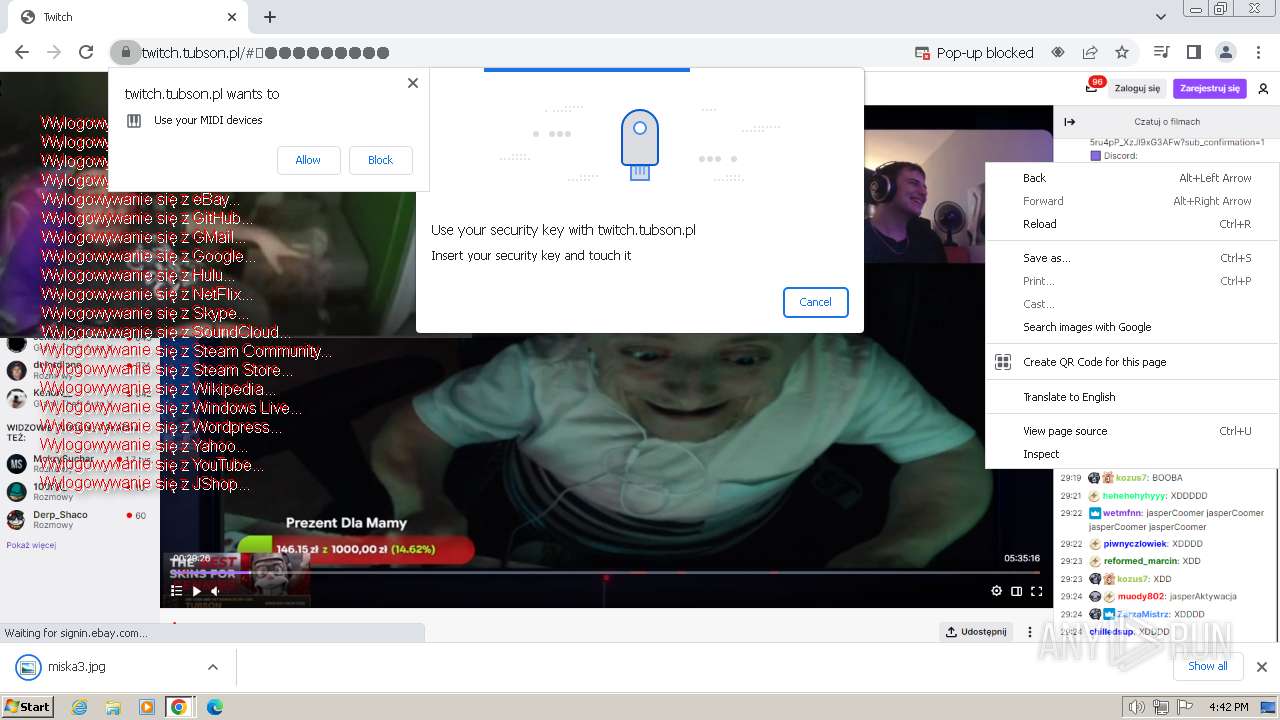Block the MIDI devices request
This screenshot has width=1280, height=720.
point(380,160)
